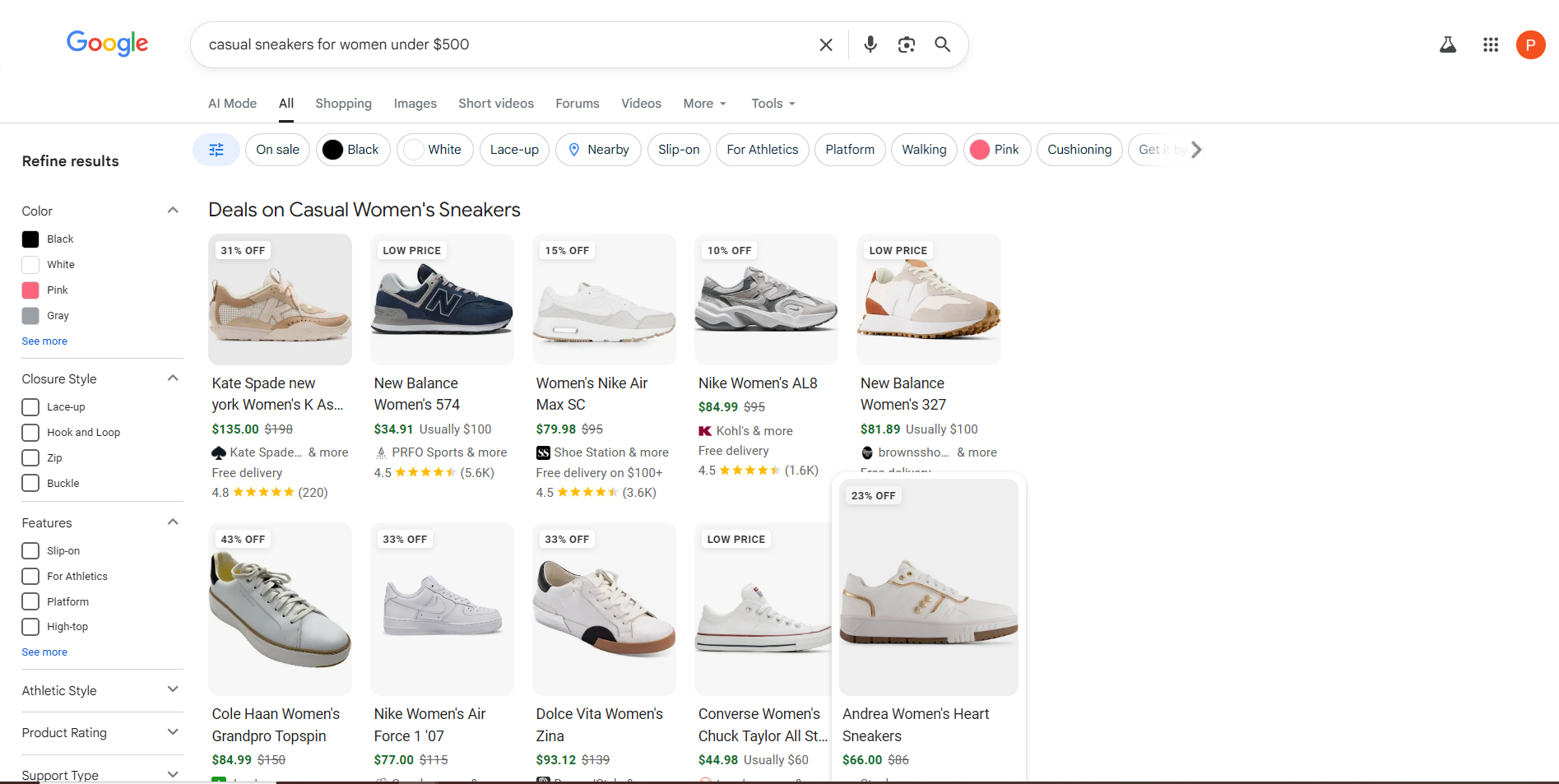Screen dimensions: 1559x784
Task: Open Google Lens image search
Action: click(x=906, y=44)
